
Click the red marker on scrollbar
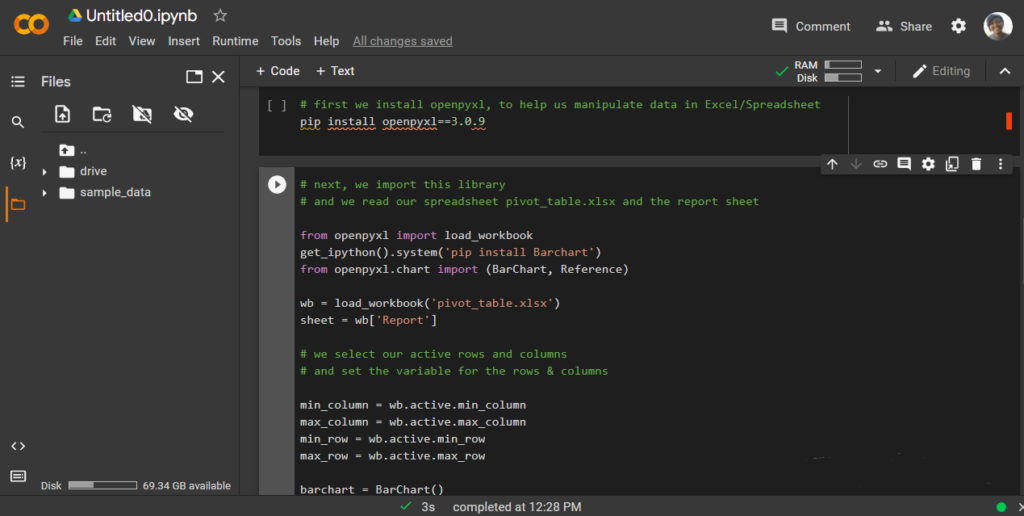tap(1009, 121)
